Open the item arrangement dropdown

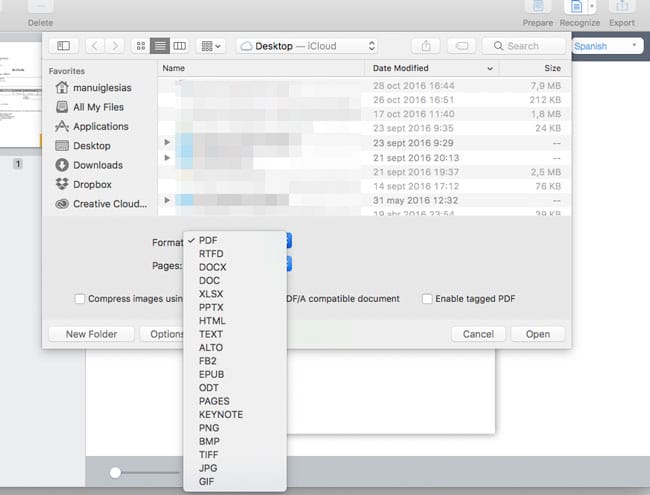(x=211, y=46)
